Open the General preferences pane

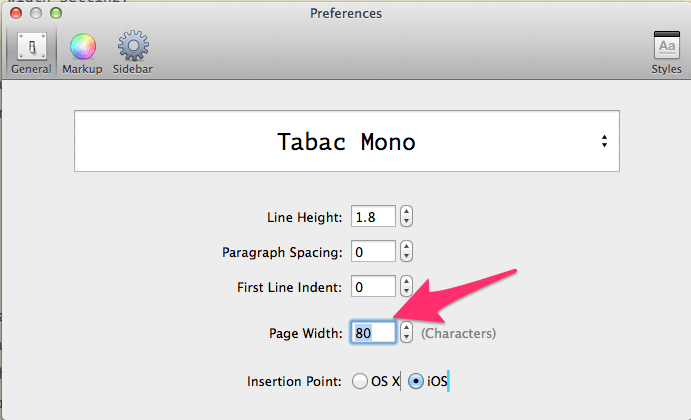(31, 53)
